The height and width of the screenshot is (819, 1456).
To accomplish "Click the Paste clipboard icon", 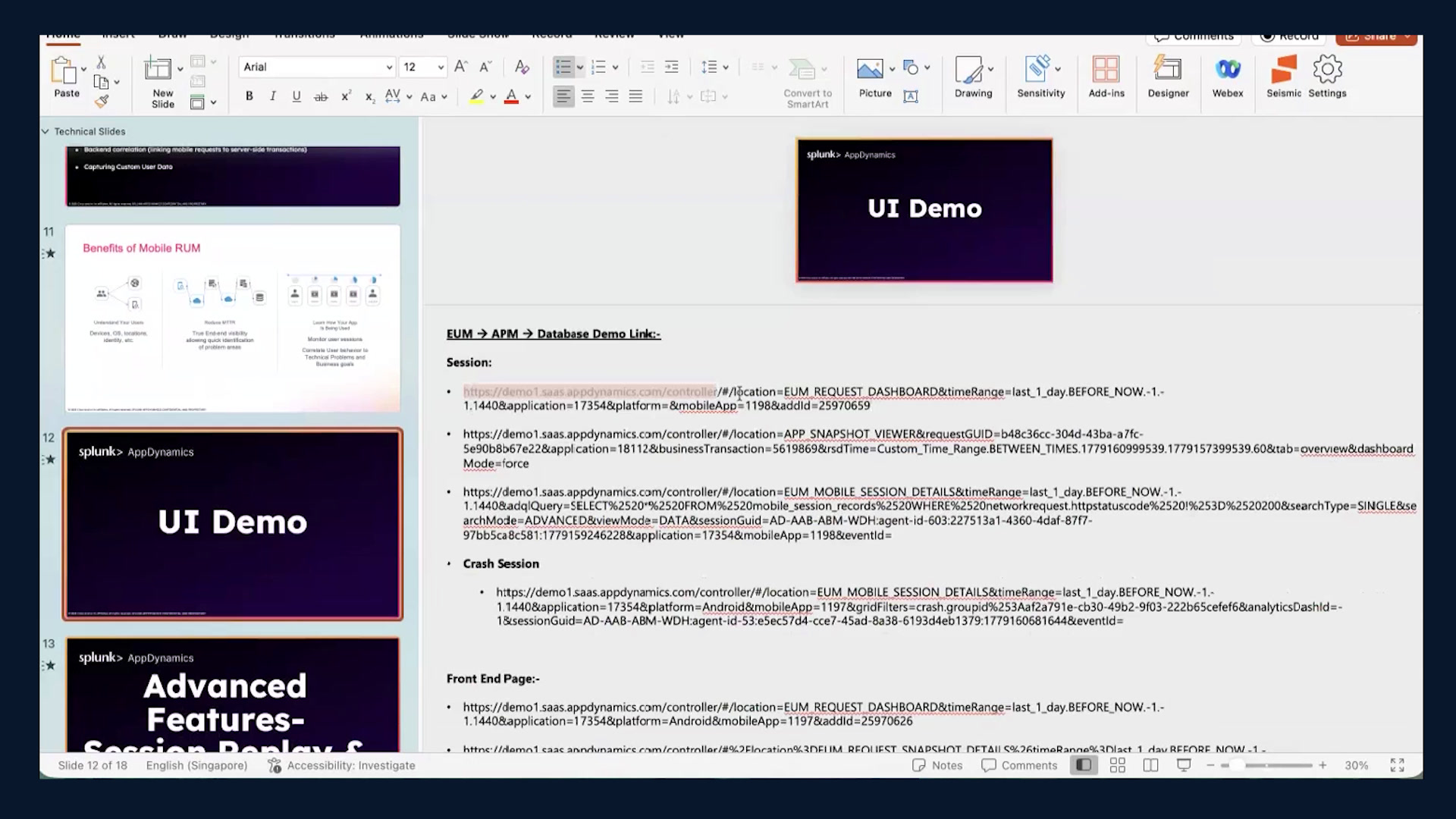I will click(64, 71).
